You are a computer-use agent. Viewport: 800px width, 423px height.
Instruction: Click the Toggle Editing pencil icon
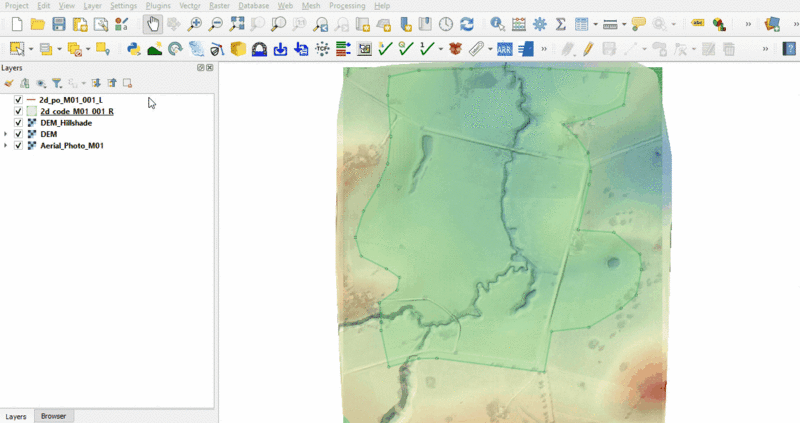[587, 48]
